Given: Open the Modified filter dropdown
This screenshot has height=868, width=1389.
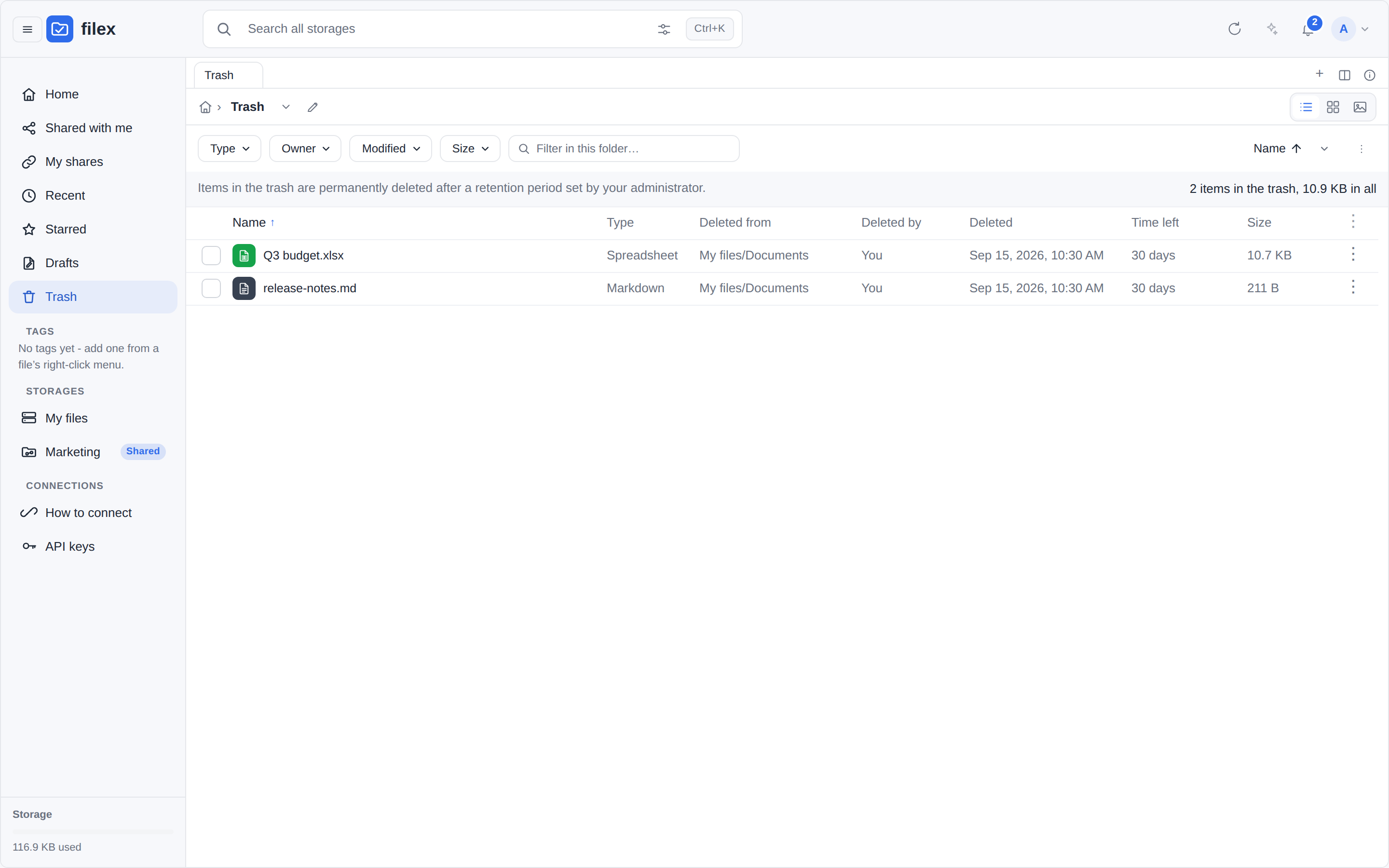Looking at the screenshot, I should 390,149.
